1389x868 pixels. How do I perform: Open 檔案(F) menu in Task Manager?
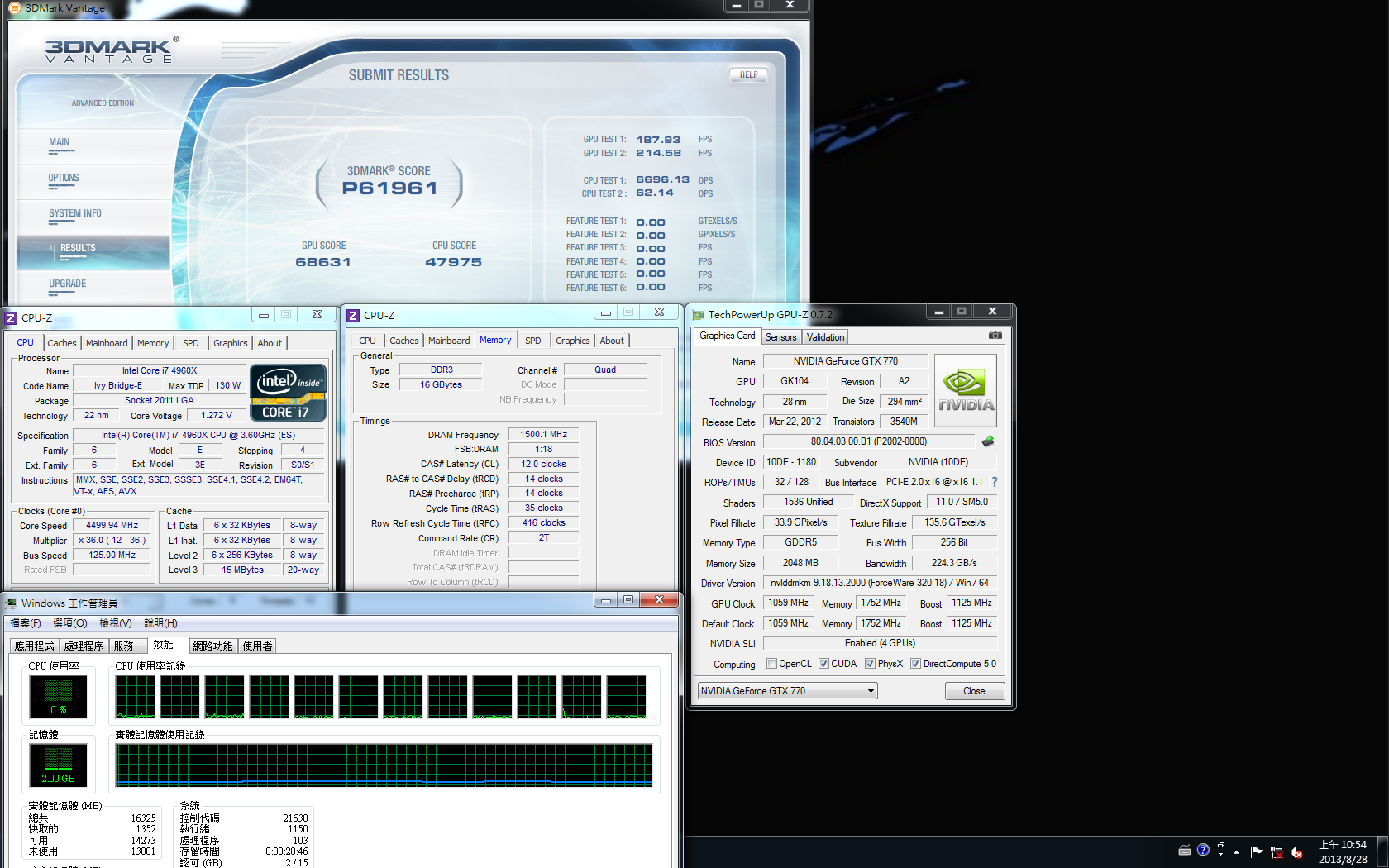pyautogui.click(x=26, y=623)
